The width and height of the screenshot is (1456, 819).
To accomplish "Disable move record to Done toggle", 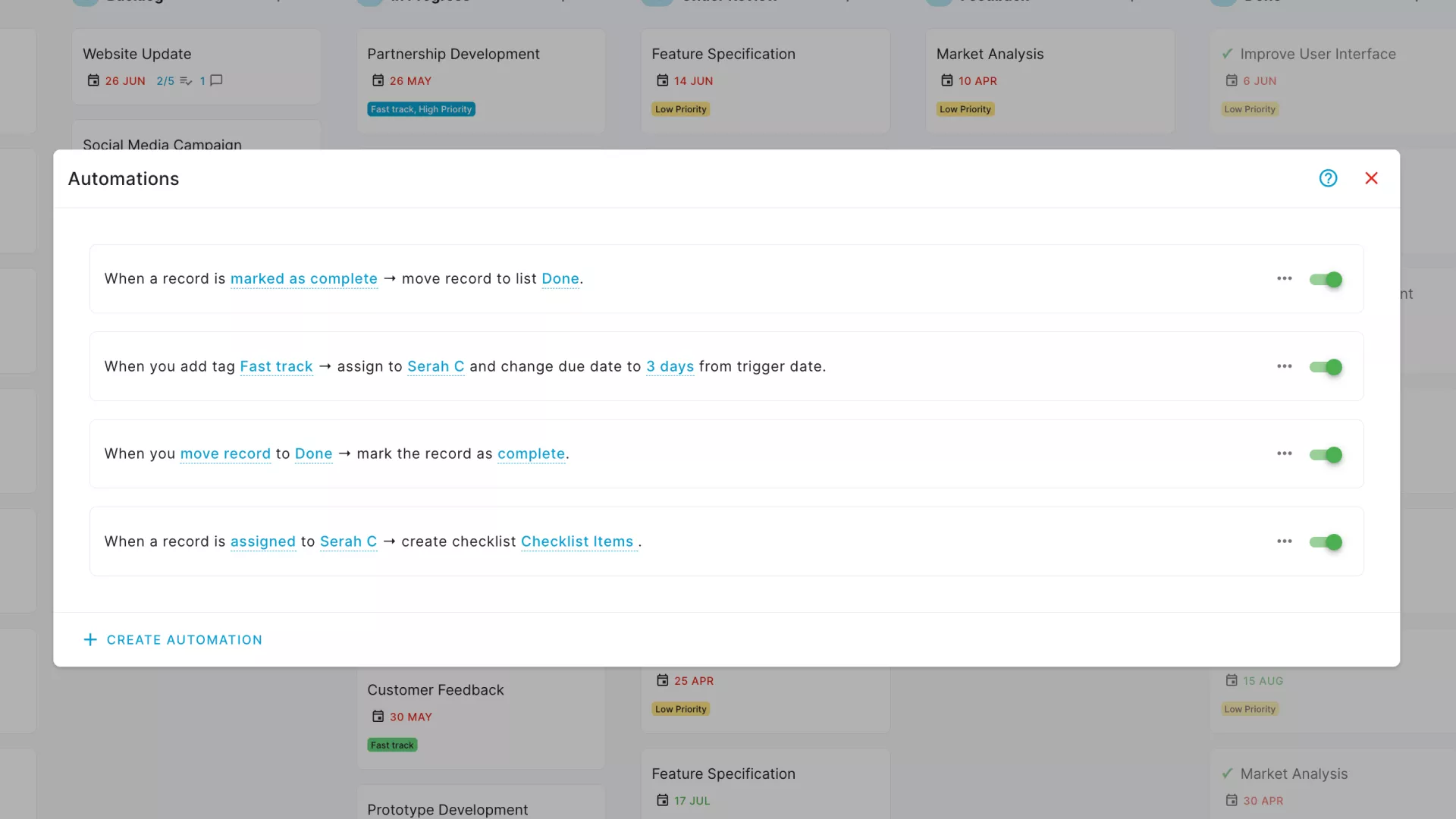I will pyautogui.click(x=1326, y=454).
